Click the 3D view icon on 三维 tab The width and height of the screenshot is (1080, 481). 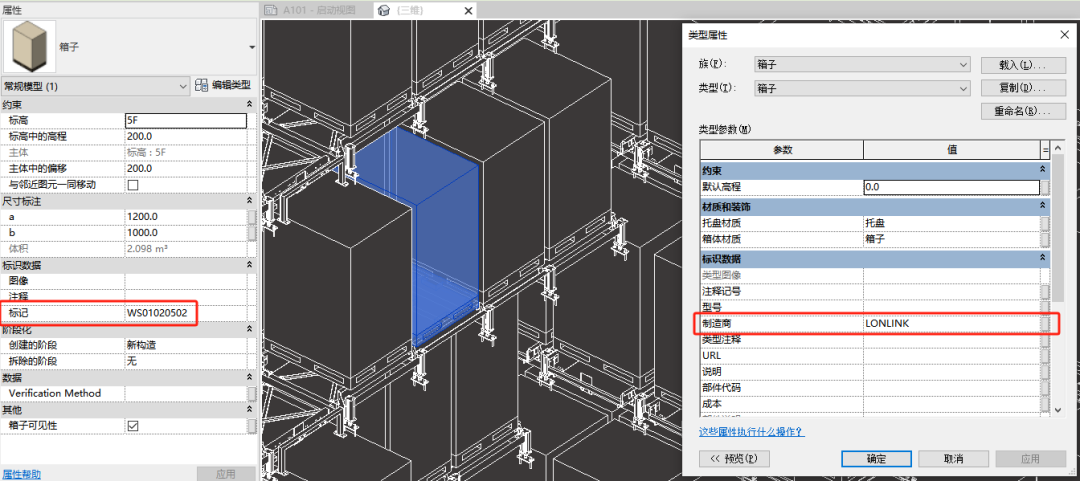tap(384, 10)
